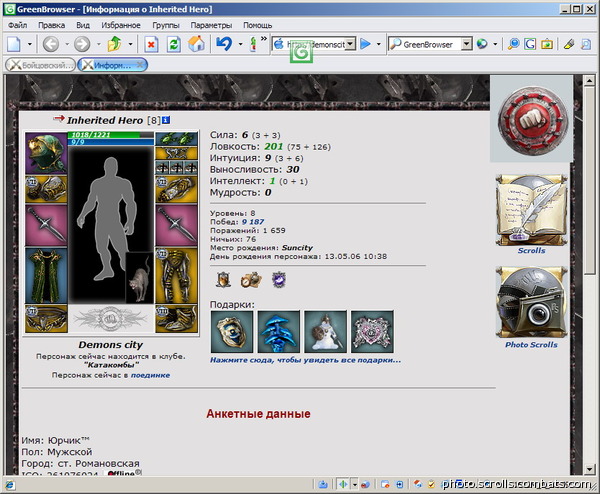Go forward with the Forward arrow button
Image resolution: width=600 pixels, height=494 pixels.
pyautogui.click(x=82, y=44)
